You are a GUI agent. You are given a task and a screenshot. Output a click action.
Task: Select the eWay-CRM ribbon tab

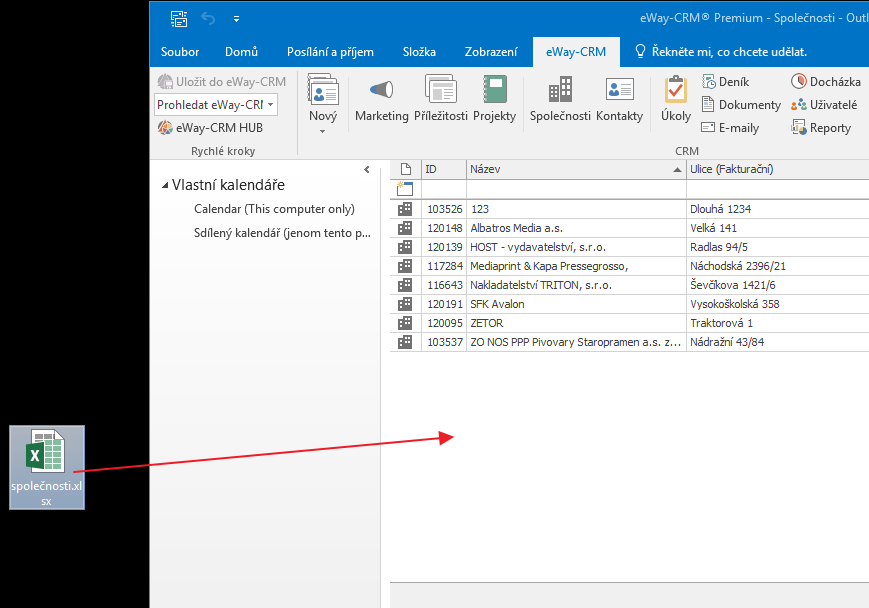(576, 52)
